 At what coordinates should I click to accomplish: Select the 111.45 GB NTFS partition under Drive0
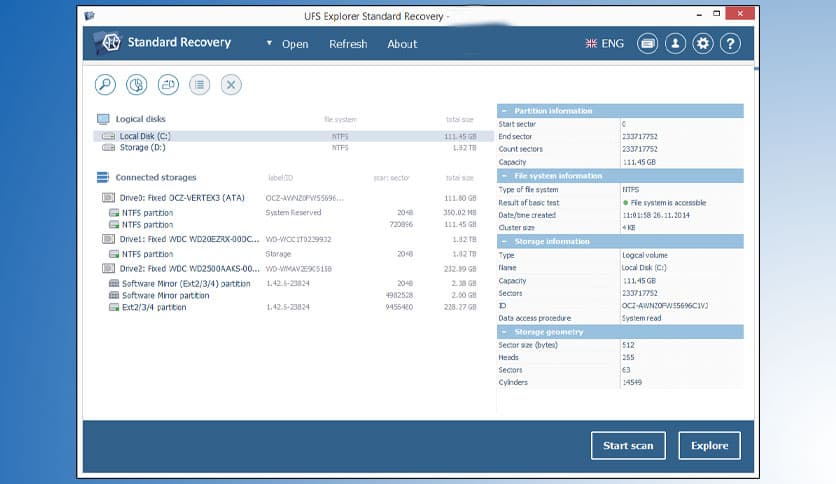pos(292,225)
